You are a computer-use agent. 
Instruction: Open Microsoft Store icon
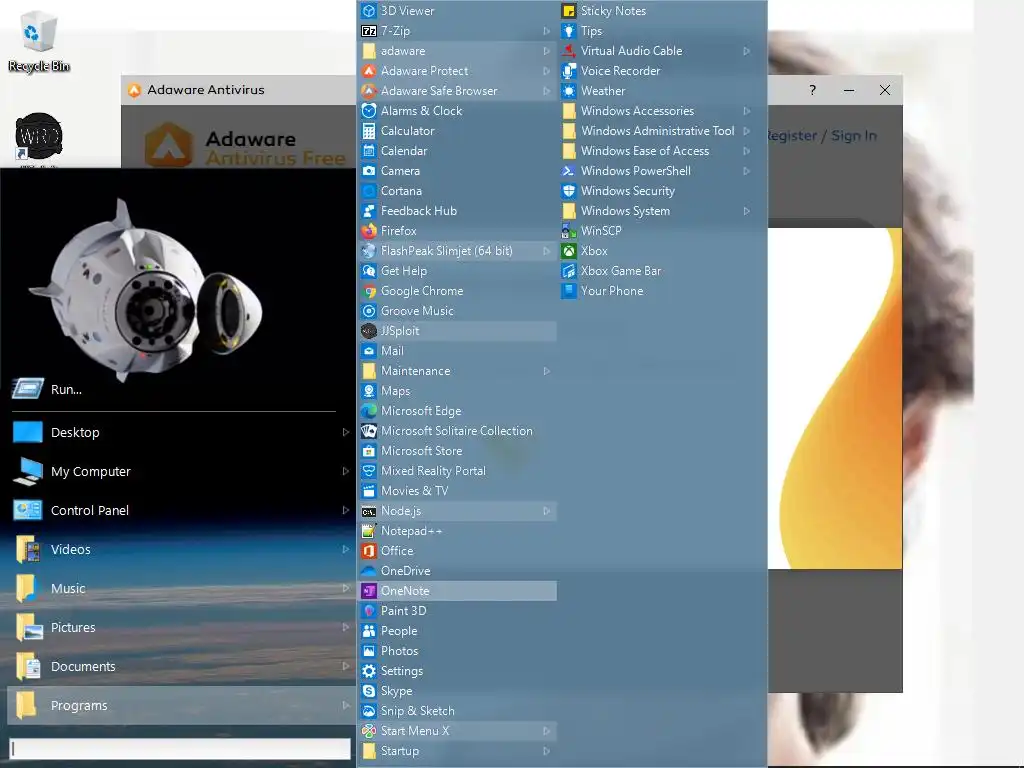369,451
